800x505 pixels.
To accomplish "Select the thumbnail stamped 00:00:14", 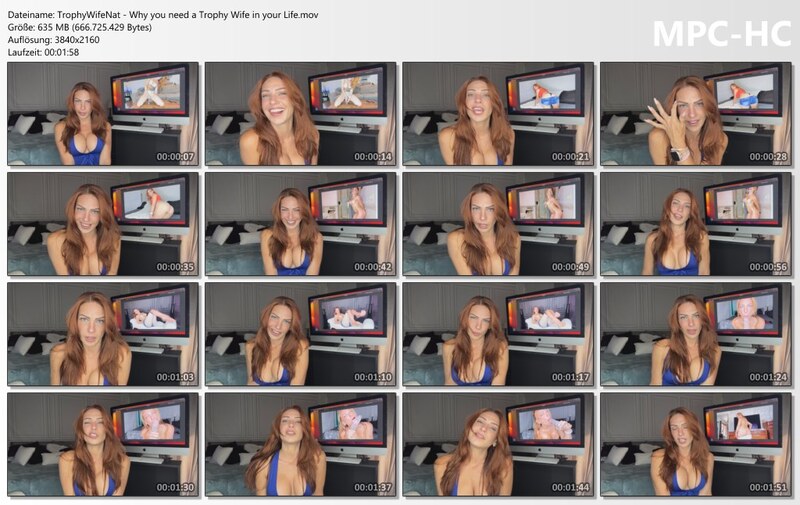I will [x=301, y=114].
